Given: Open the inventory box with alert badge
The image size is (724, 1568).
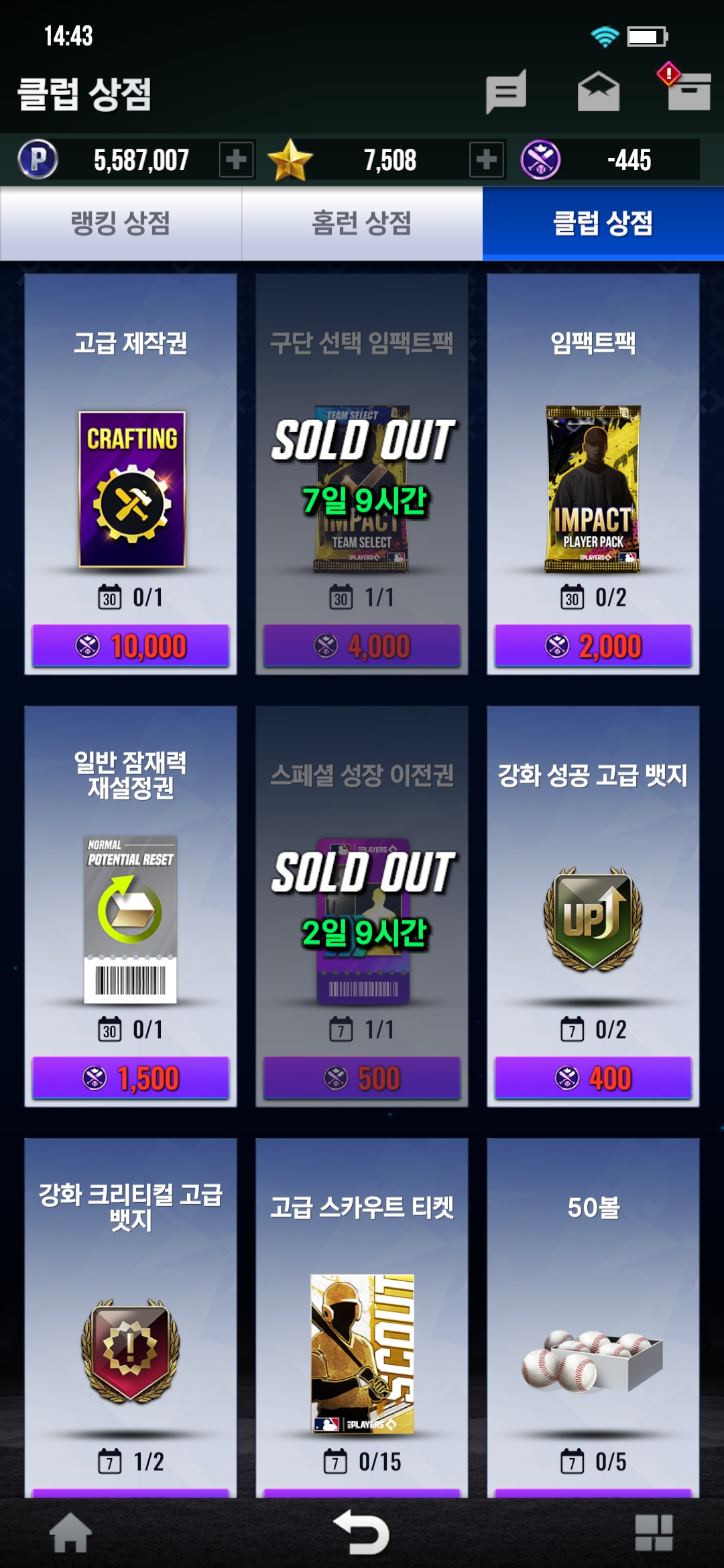Looking at the screenshot, I should 685,87.
